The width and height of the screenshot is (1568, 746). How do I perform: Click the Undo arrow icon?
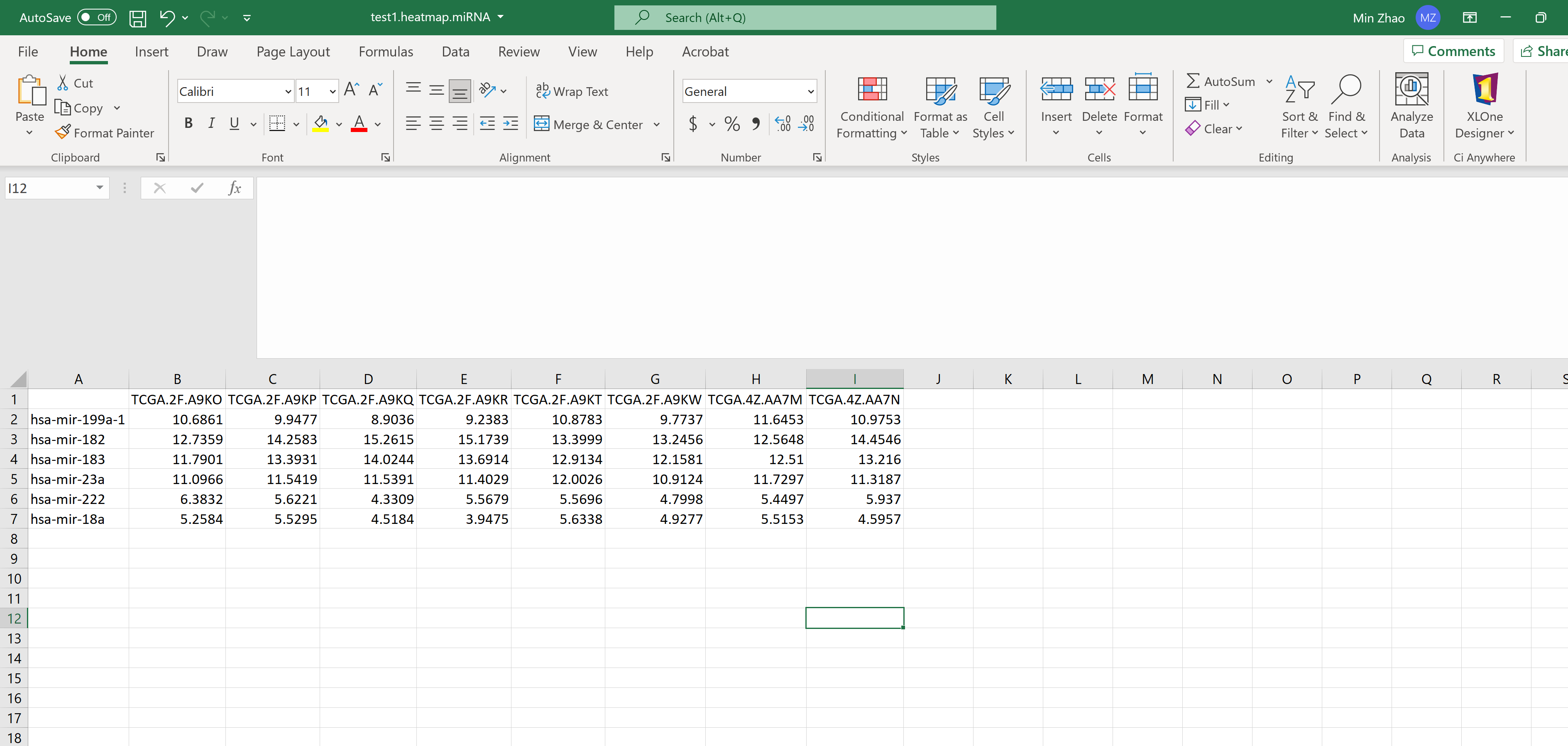(x=167, y=18)
